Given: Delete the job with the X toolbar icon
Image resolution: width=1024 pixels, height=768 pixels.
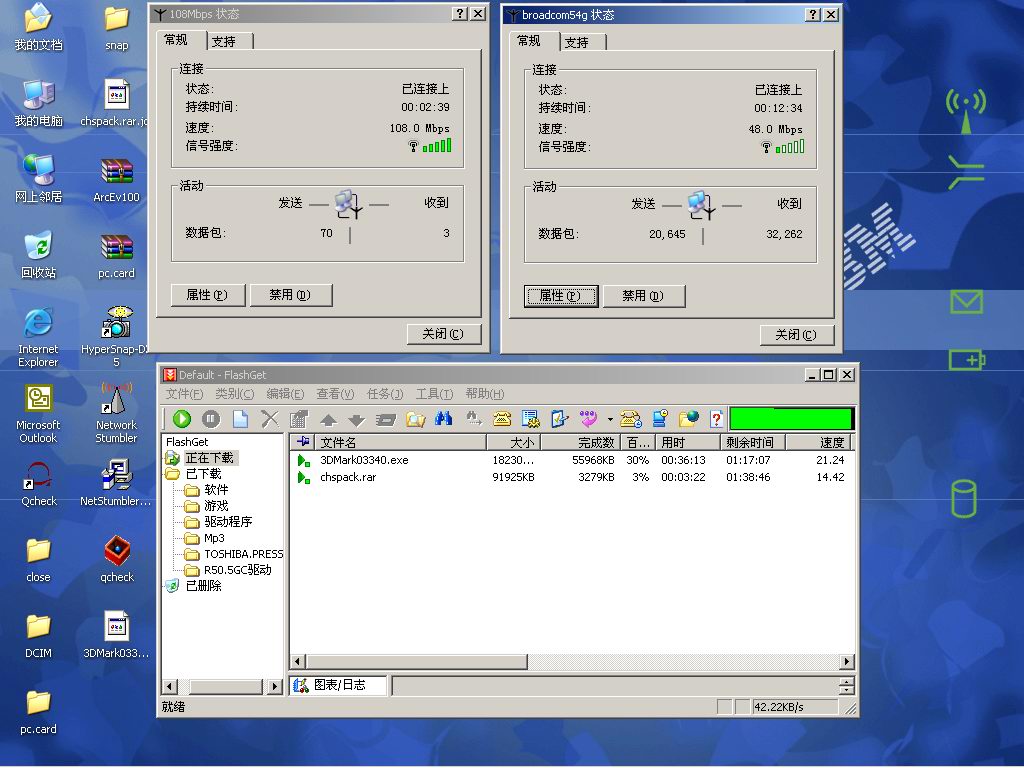Looking at the screenshot, I should (x=270, y=419).
